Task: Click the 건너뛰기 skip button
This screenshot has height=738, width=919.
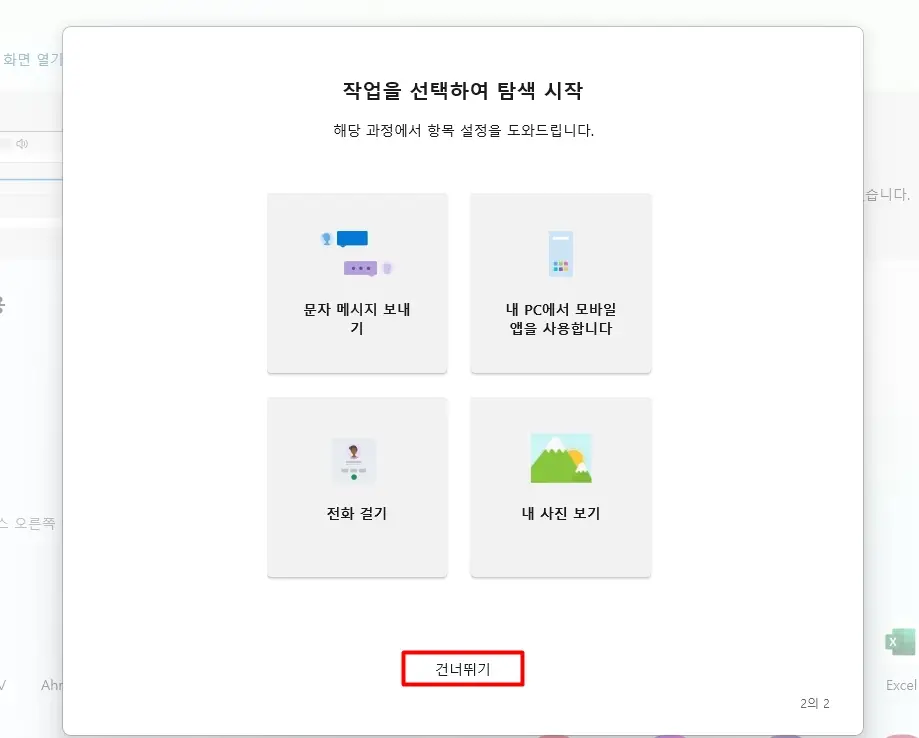Action: tap(462, 668)
